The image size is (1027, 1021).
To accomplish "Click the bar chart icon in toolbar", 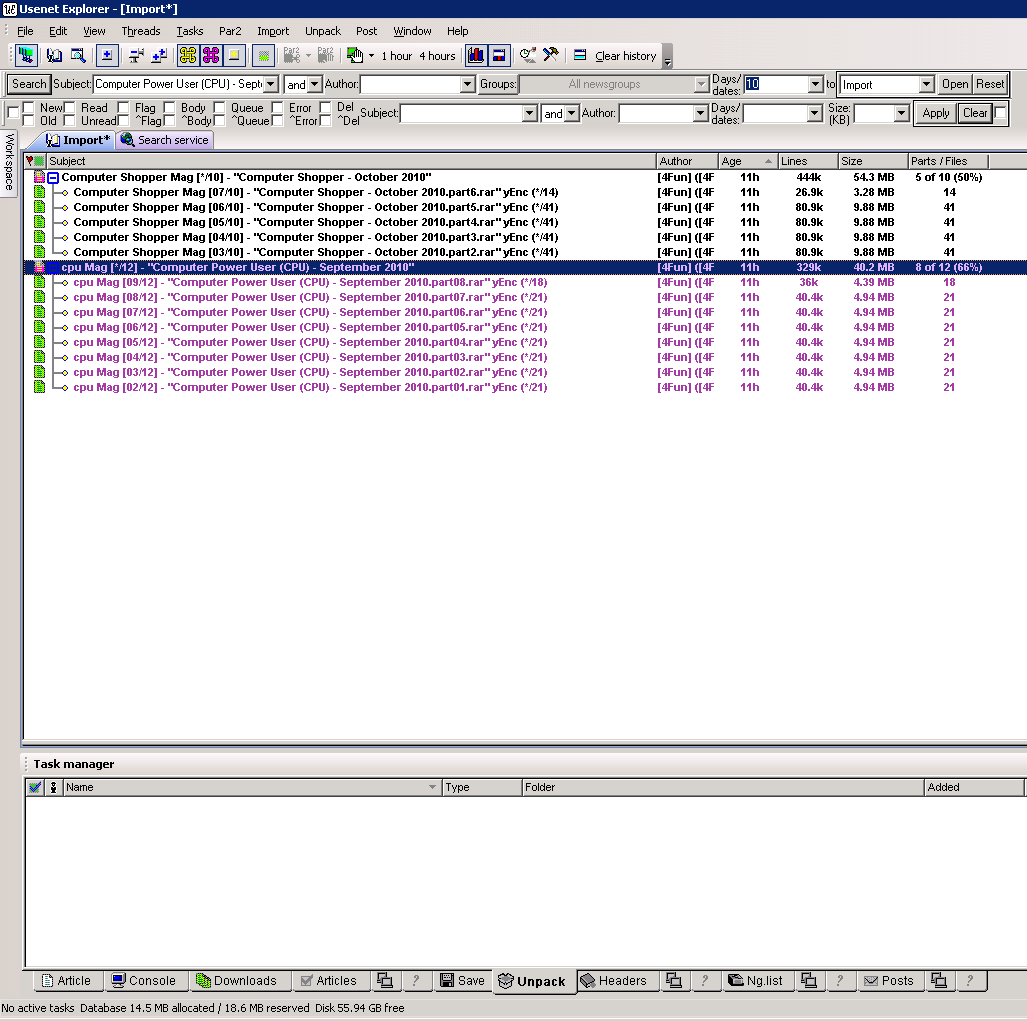I will [x=476, y=55].
